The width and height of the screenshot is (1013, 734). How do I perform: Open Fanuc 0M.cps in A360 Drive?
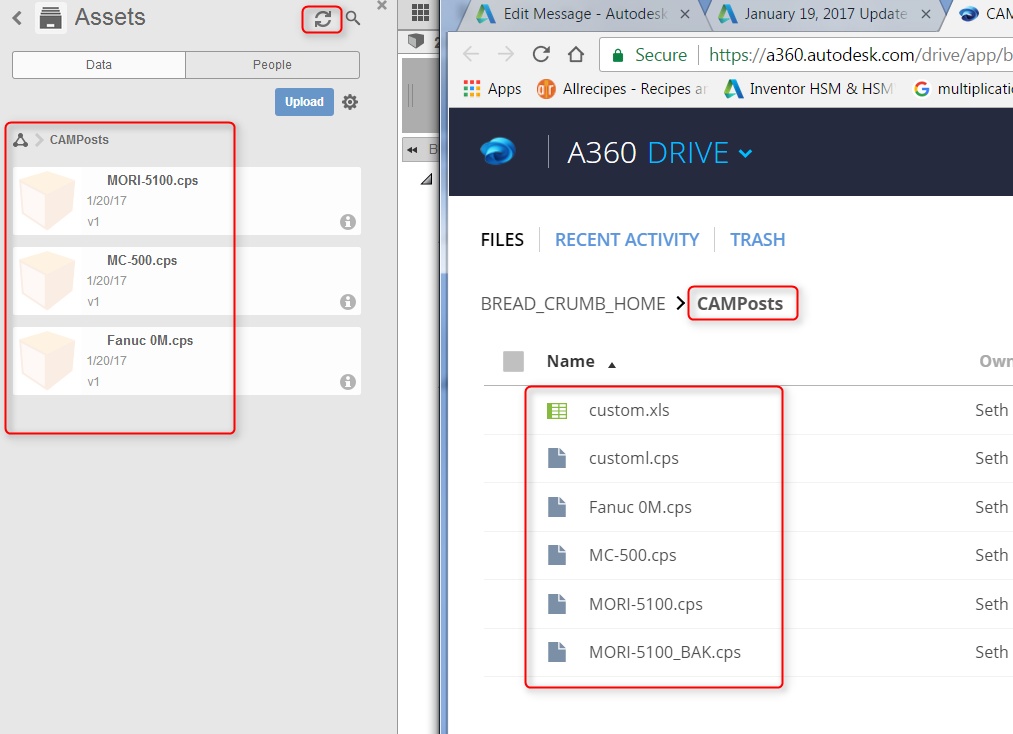pos(640,507)
